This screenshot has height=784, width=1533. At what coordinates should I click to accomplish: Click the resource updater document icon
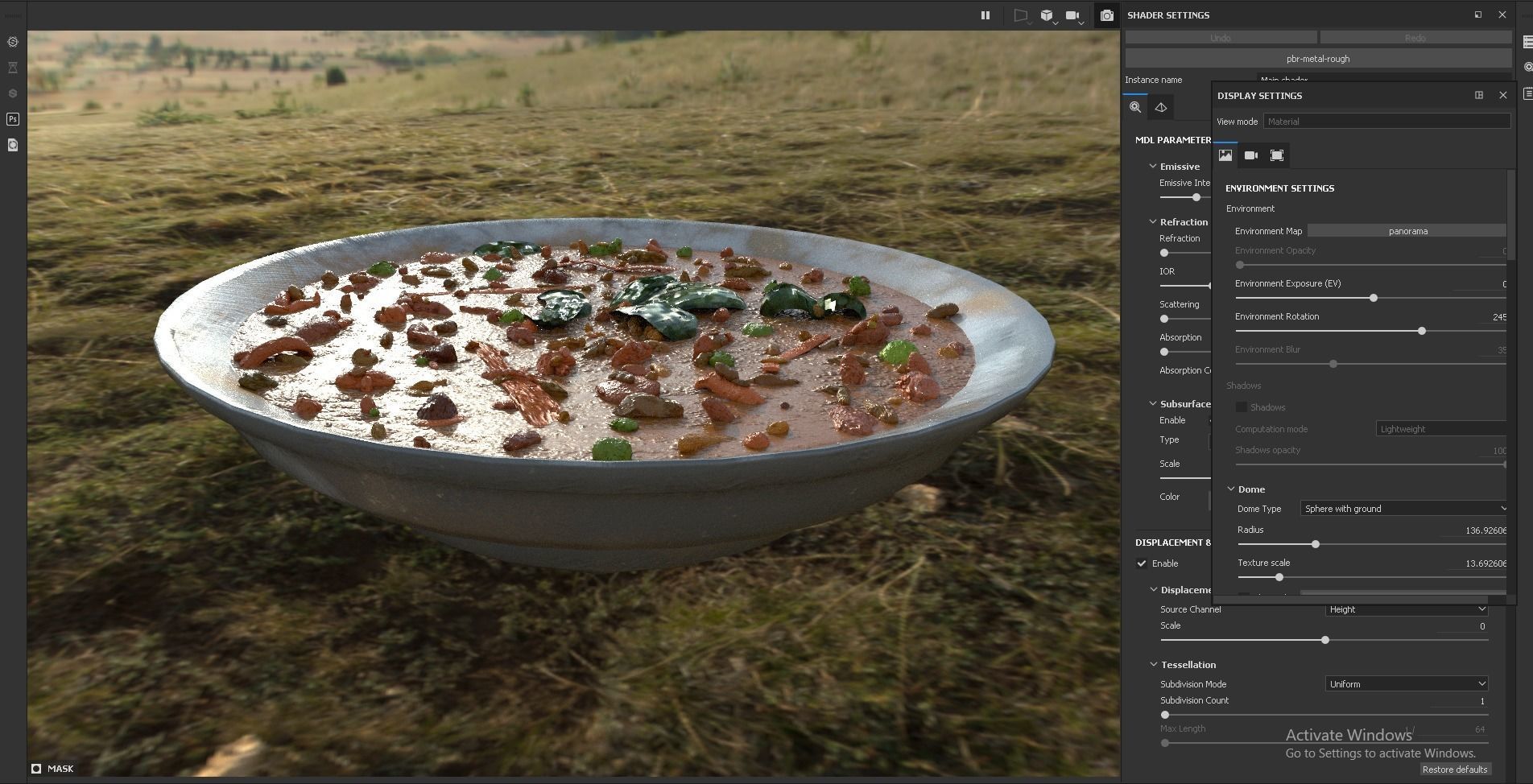tap(13, 145)
